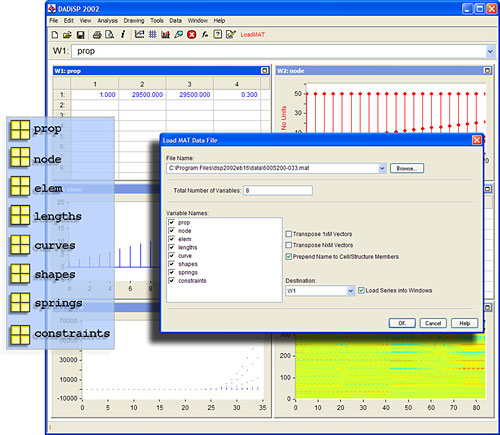Click Cancel in Load MAT dialog
500x435 pixels.
(x=433, y=323)
